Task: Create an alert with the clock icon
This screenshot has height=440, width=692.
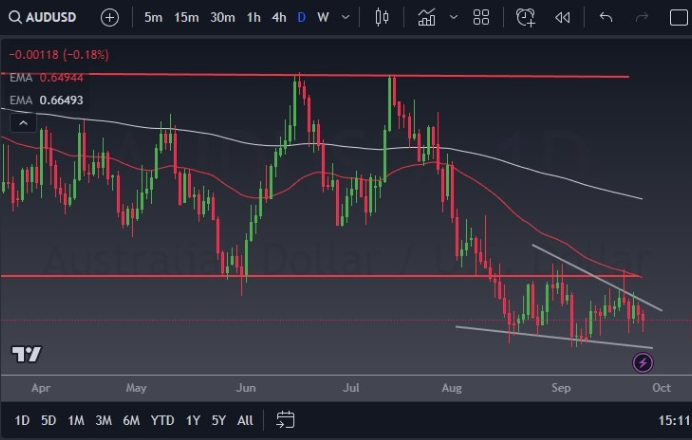Action: pyautogui.click(x=525, y=17)
